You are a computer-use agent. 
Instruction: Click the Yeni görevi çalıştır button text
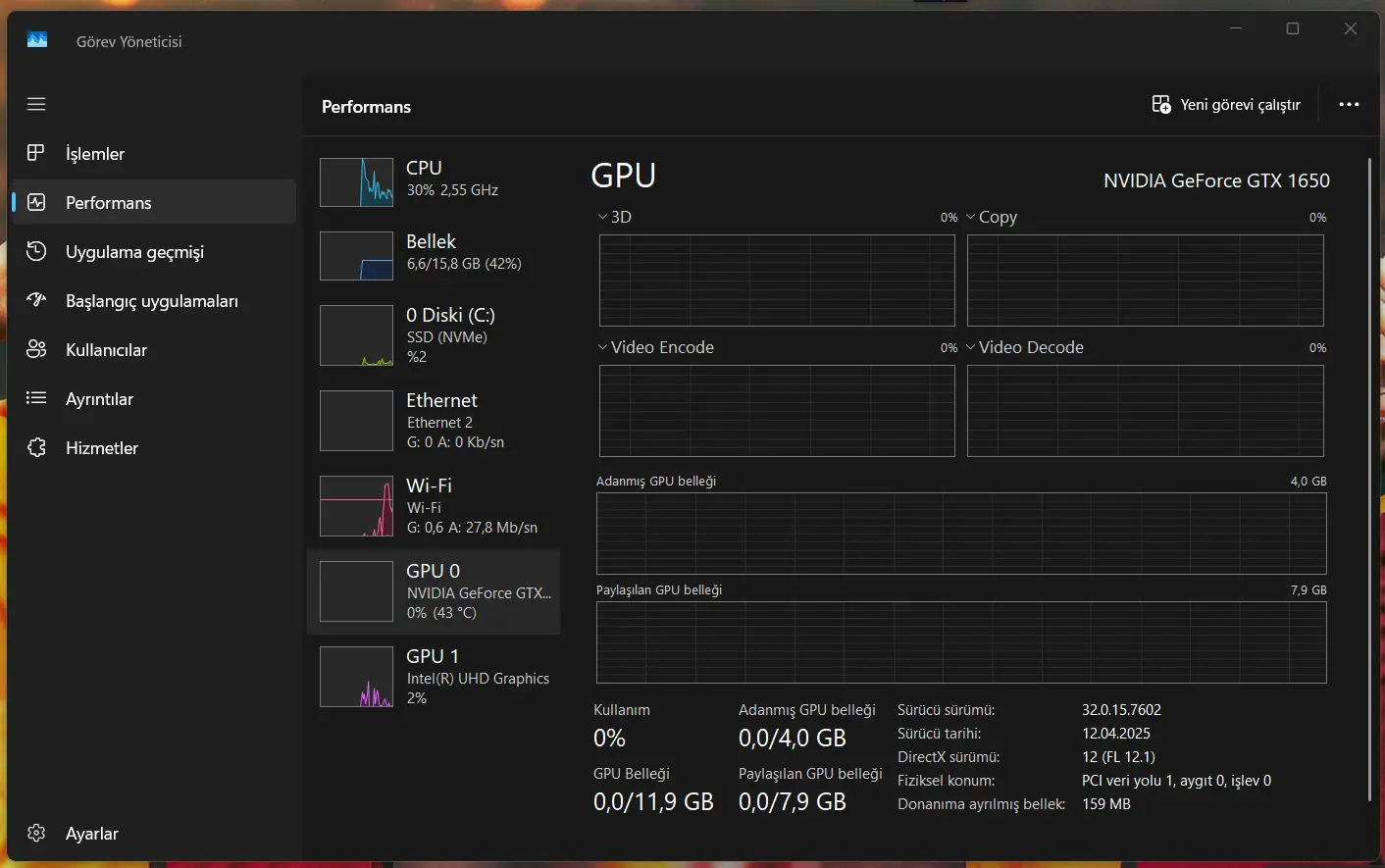tap(1241, 105)
